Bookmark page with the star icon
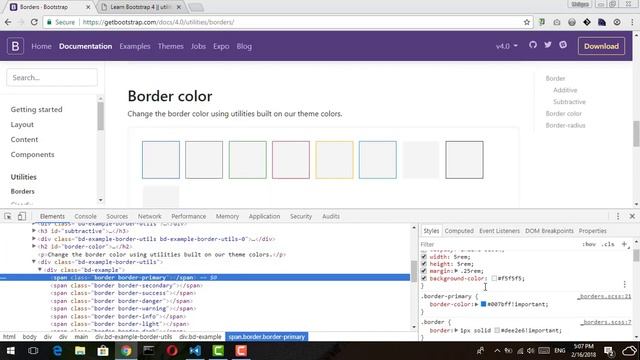640x360 pixels. (527, 22)
